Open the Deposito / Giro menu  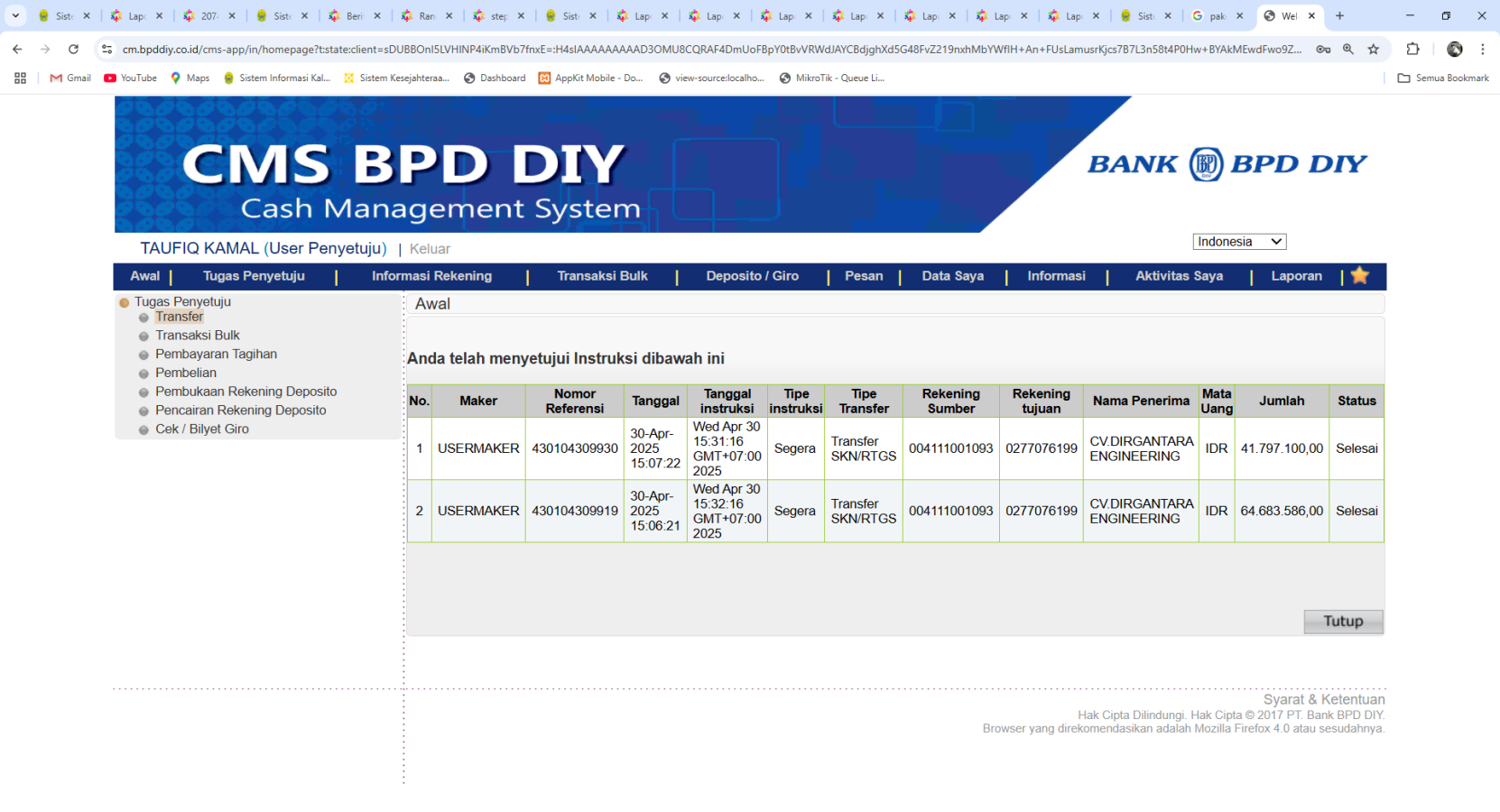pyautogui.click(x=752, y=276)
